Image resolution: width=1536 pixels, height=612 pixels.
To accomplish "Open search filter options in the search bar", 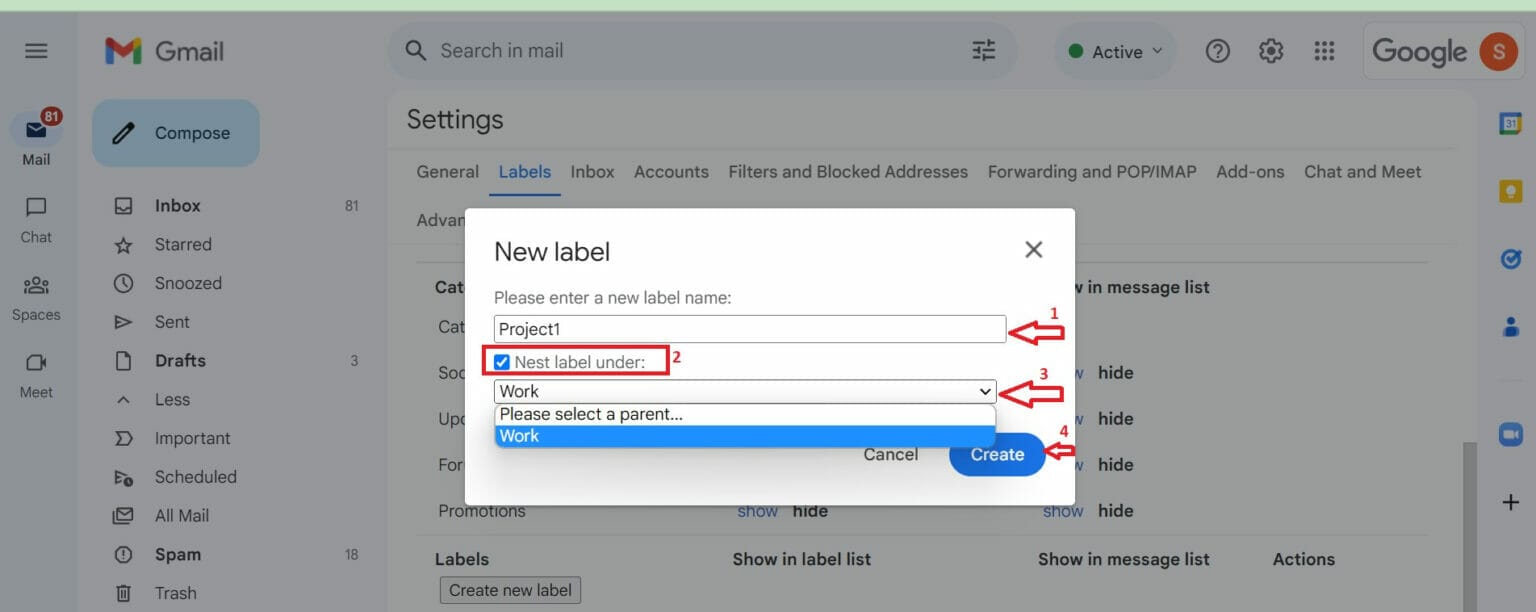I will (983, 50).
